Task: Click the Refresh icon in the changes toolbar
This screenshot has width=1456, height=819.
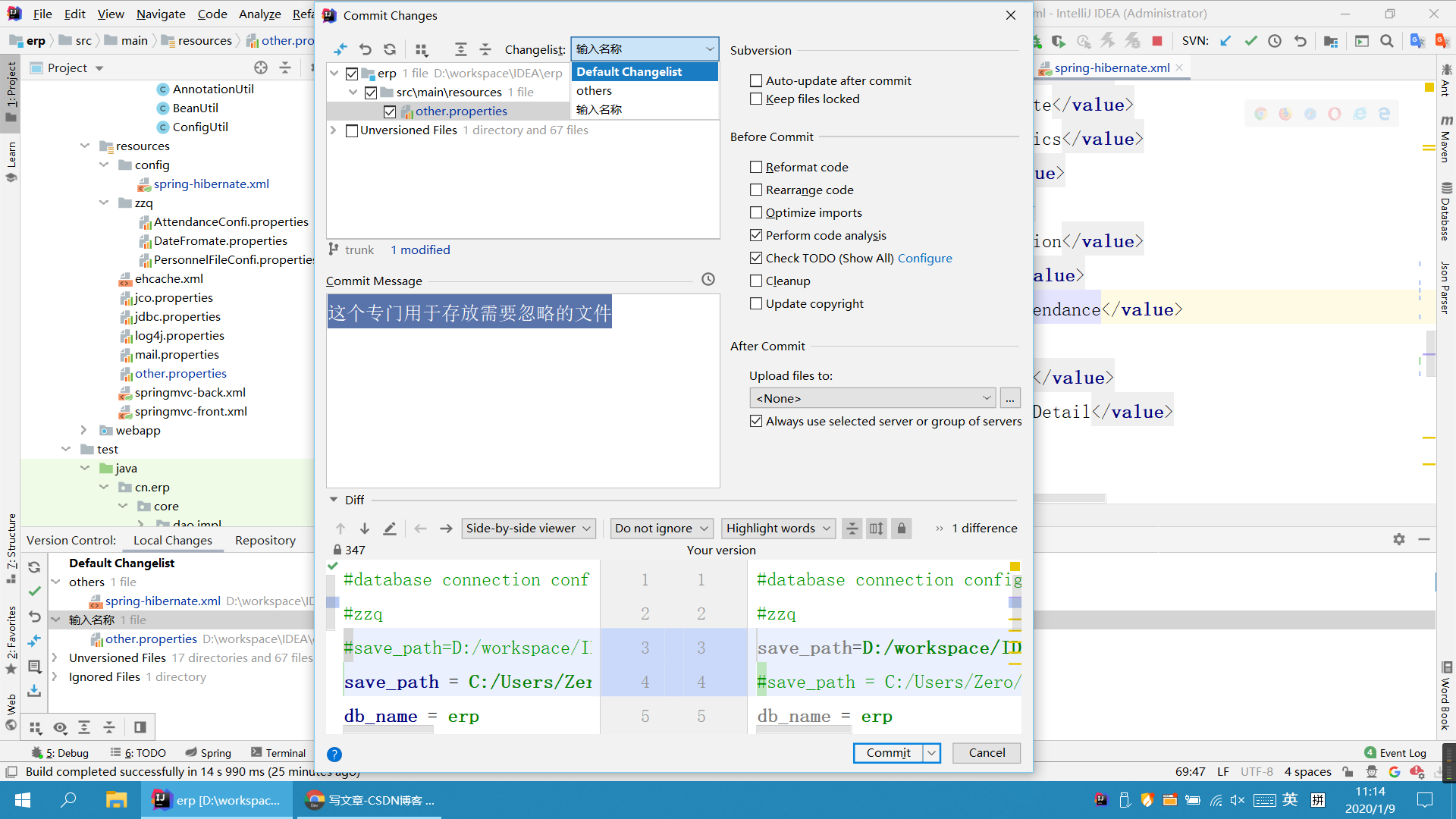Action: pyautogui.click(x=390, y=49)
